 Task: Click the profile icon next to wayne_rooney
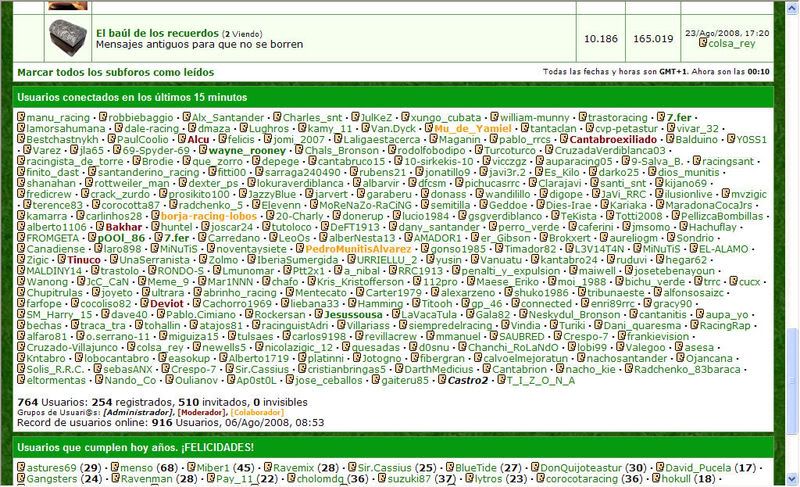(203, 150)
